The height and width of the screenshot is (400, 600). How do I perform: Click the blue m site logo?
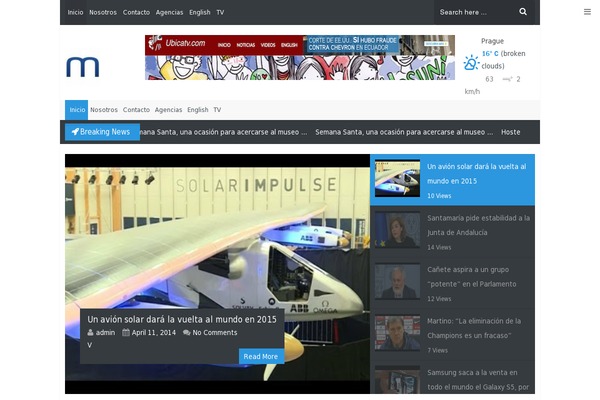[x=83, y=67]
